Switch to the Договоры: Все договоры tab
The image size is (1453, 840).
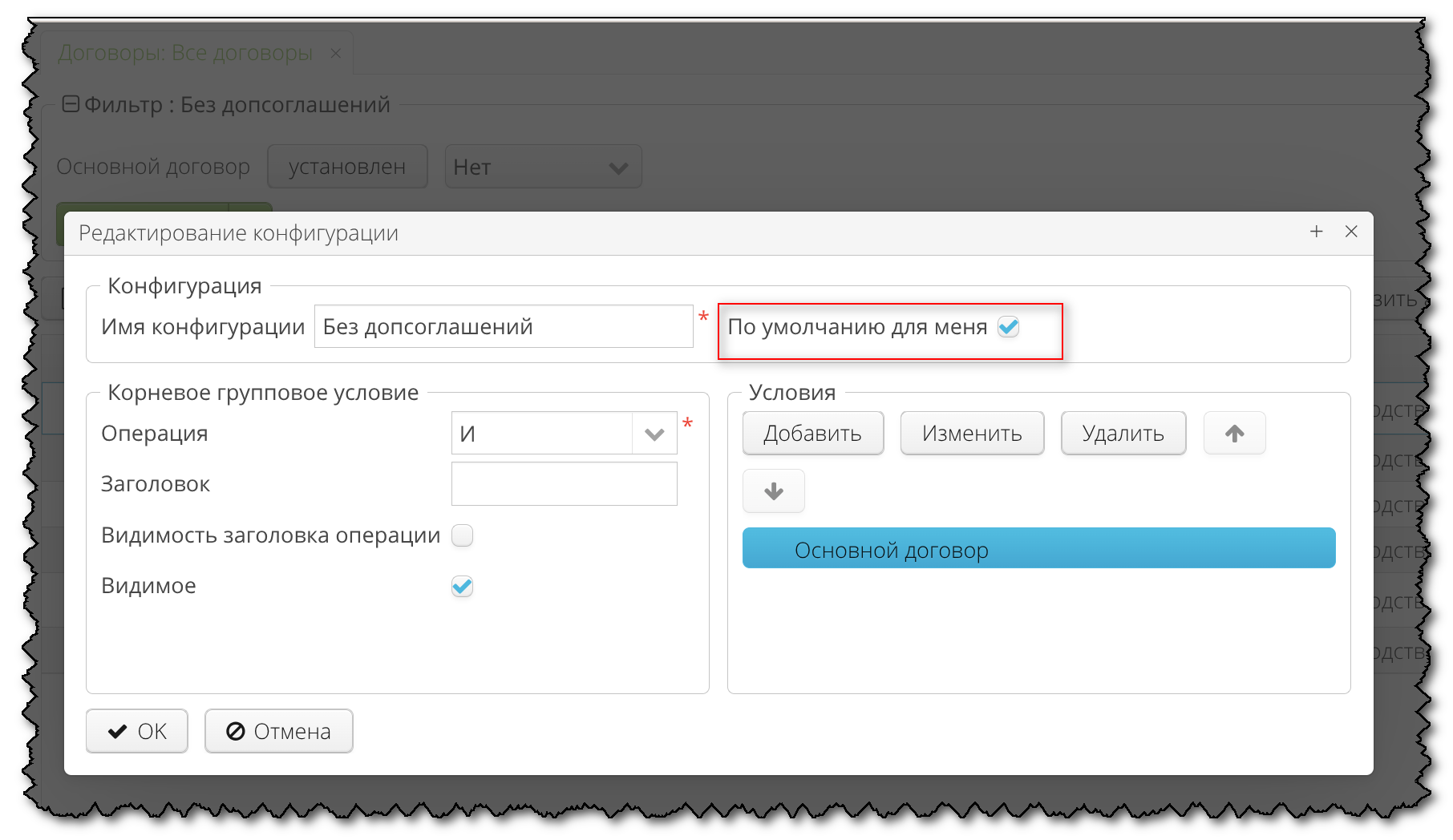tap(184, 53)
